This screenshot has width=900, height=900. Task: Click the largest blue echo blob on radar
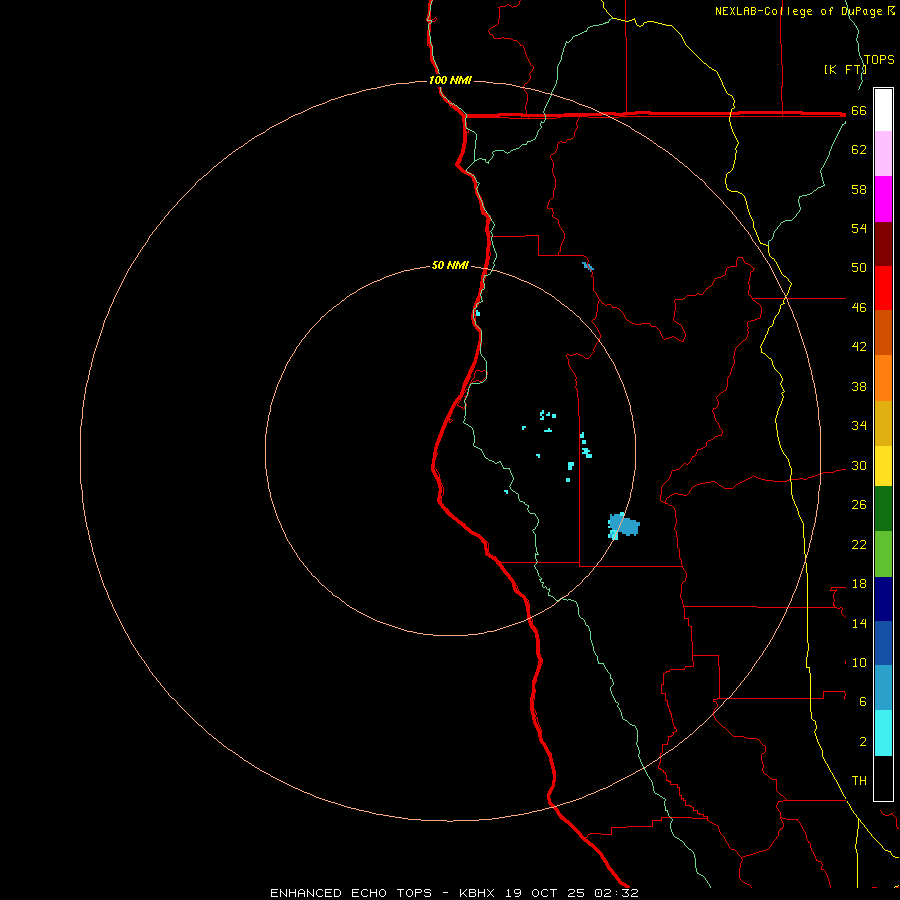click(623, 526)
